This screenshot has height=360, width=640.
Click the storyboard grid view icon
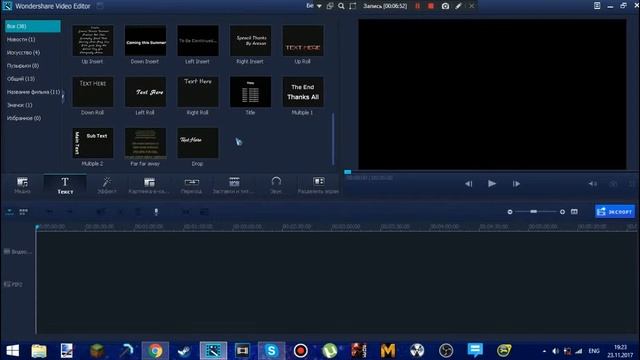click(x=23, y=212)
